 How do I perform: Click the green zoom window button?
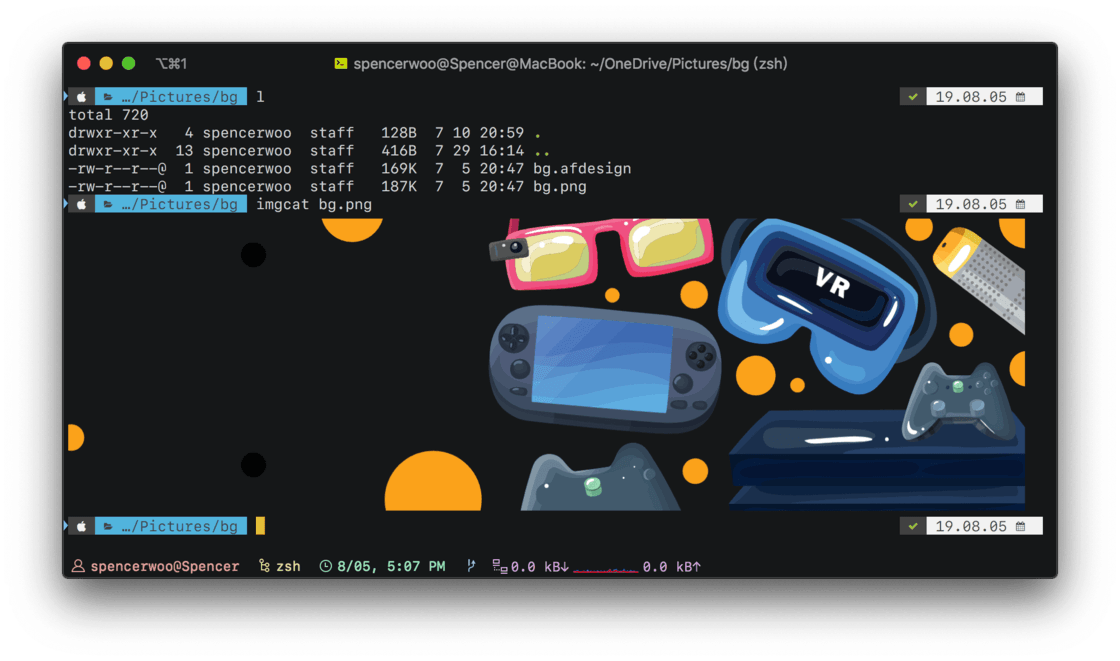[x=129, y=64]
